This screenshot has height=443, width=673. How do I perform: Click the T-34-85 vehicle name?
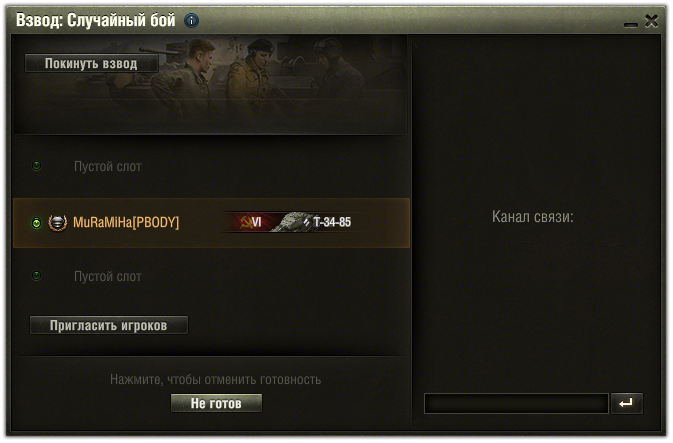click(x=332, y=222)
